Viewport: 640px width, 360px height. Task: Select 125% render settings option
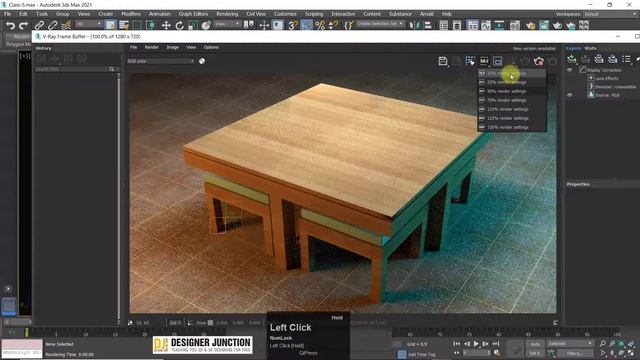coord(512,118)
